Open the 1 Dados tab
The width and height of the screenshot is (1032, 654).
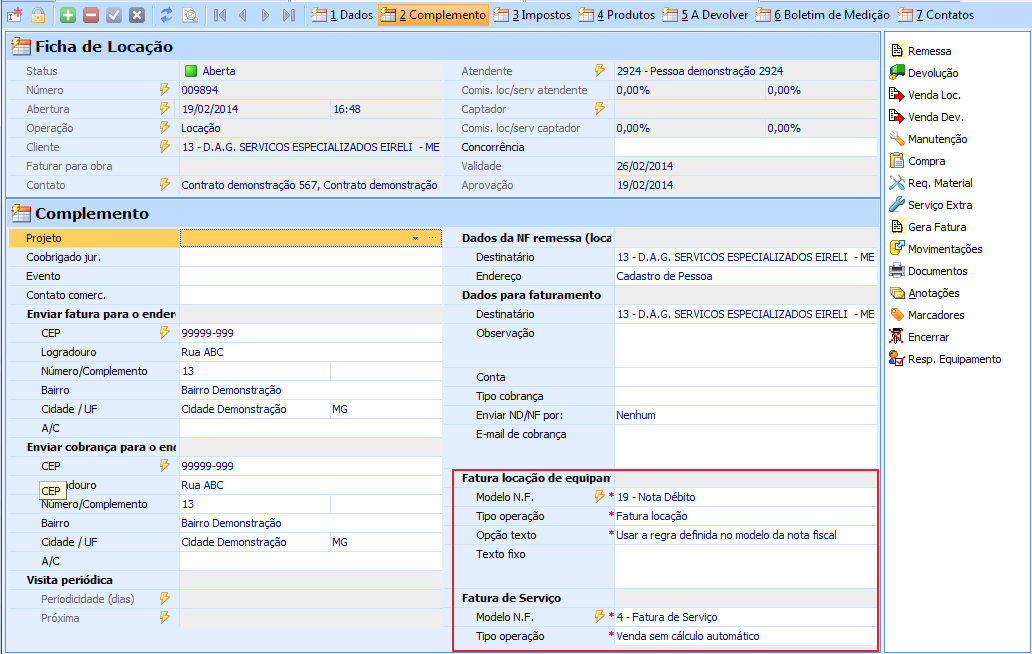click(x=342, y=14)
